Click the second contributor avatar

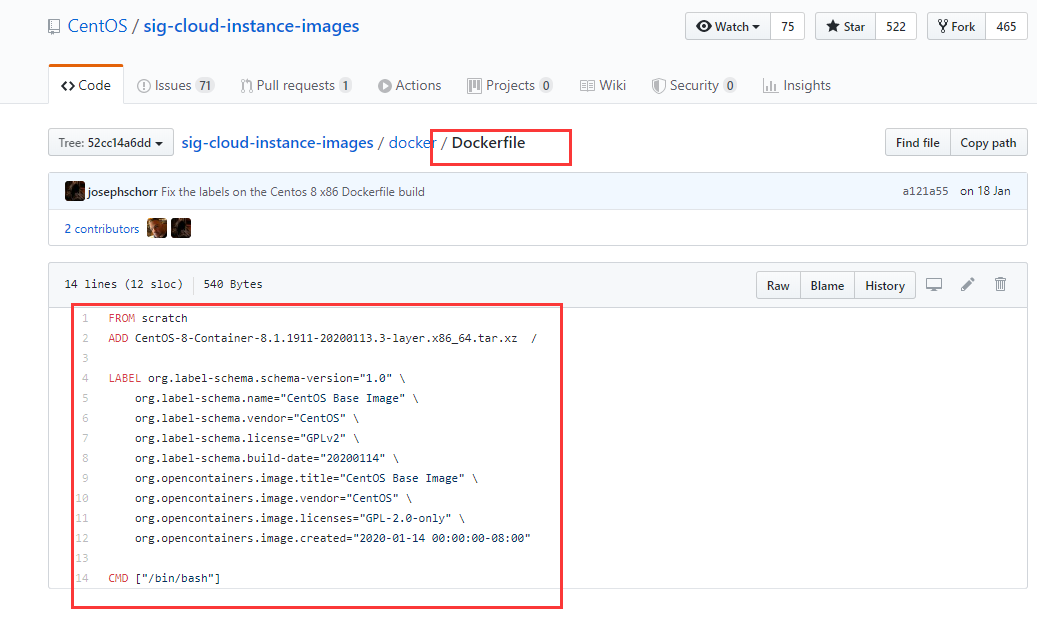(x=181, y=228)
